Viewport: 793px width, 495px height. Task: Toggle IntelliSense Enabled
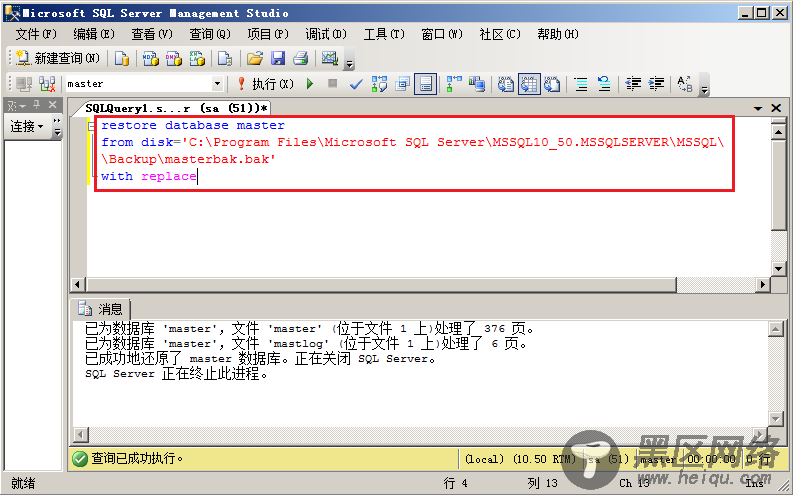coord(425,83)
